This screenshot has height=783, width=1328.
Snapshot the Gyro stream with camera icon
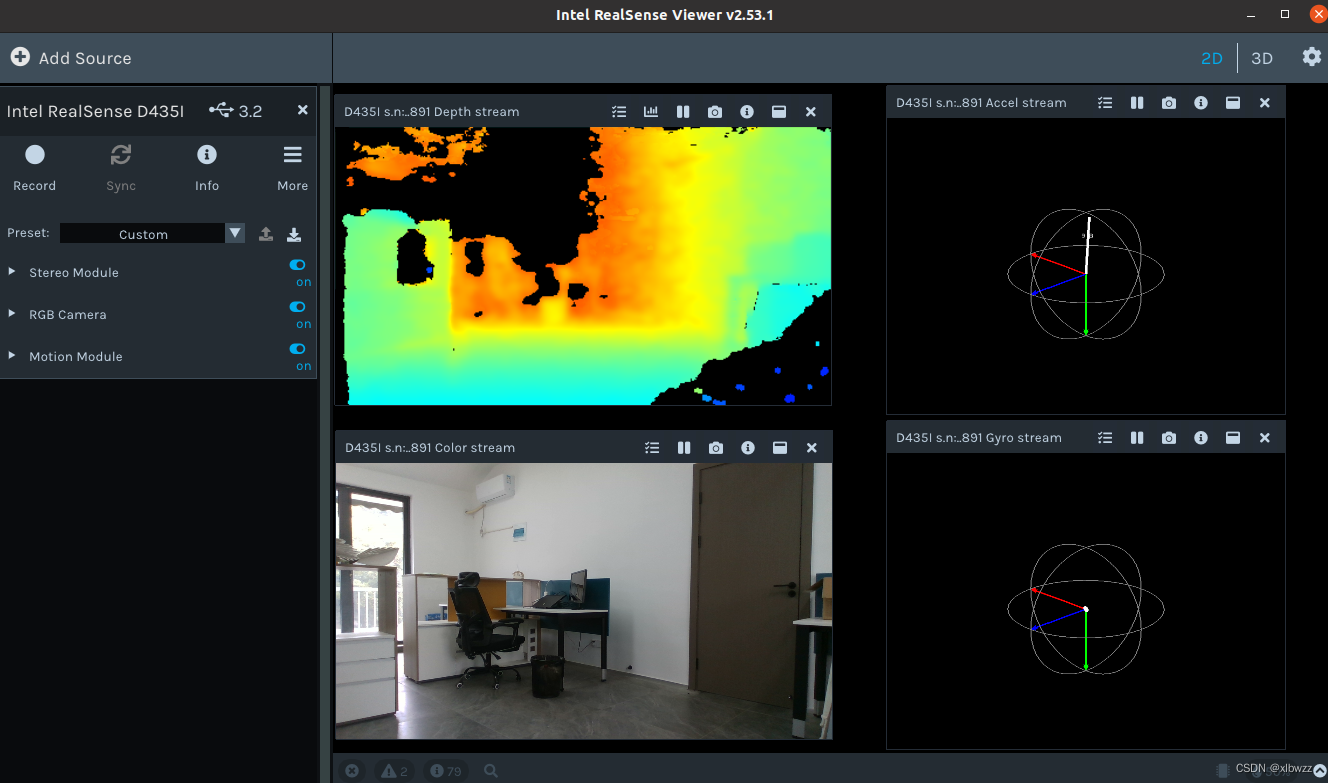1169,438
